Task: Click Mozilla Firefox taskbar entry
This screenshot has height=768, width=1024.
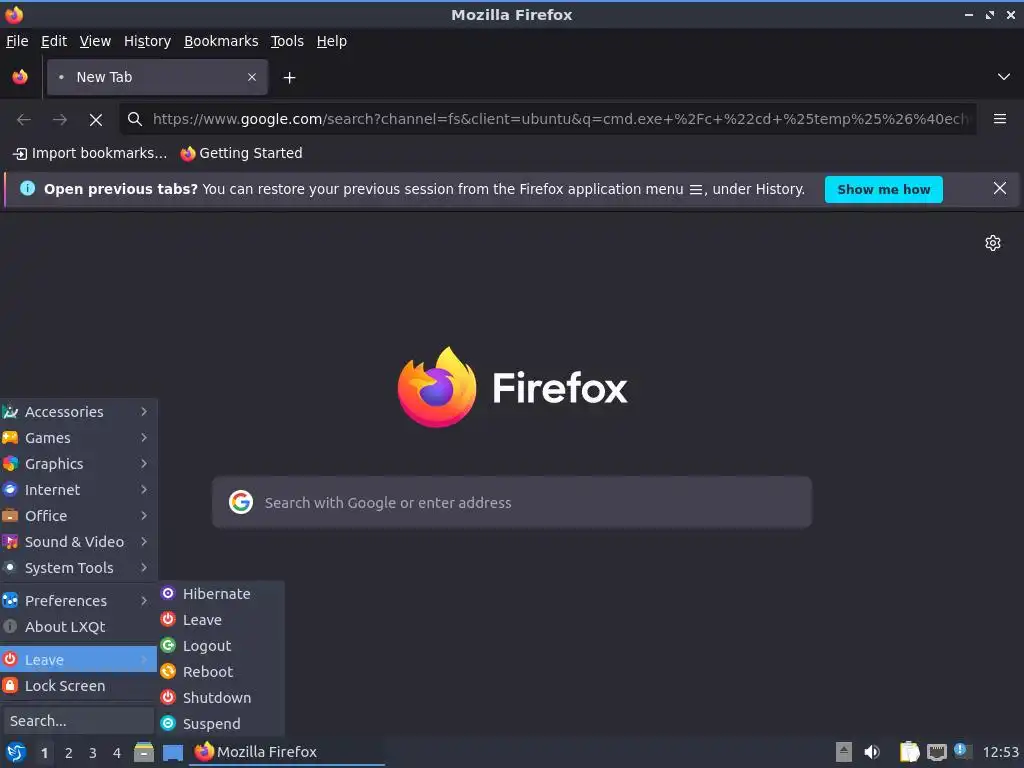Action: coord(287,752)
